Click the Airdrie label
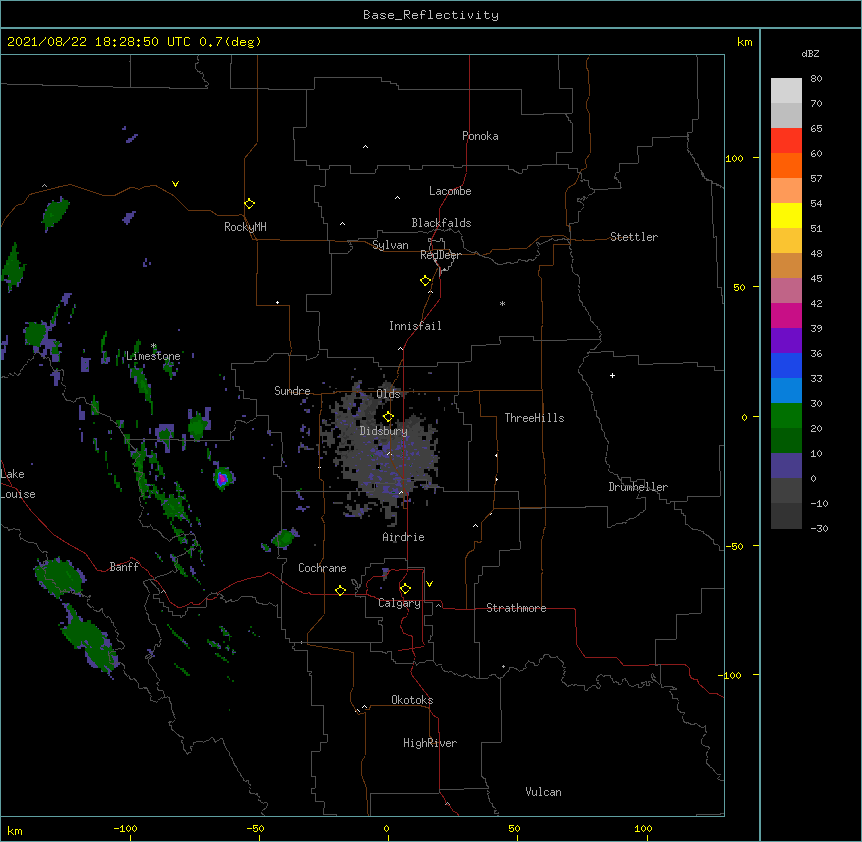The height and width of the screenshot is (842, 862). tap(404, 537)
